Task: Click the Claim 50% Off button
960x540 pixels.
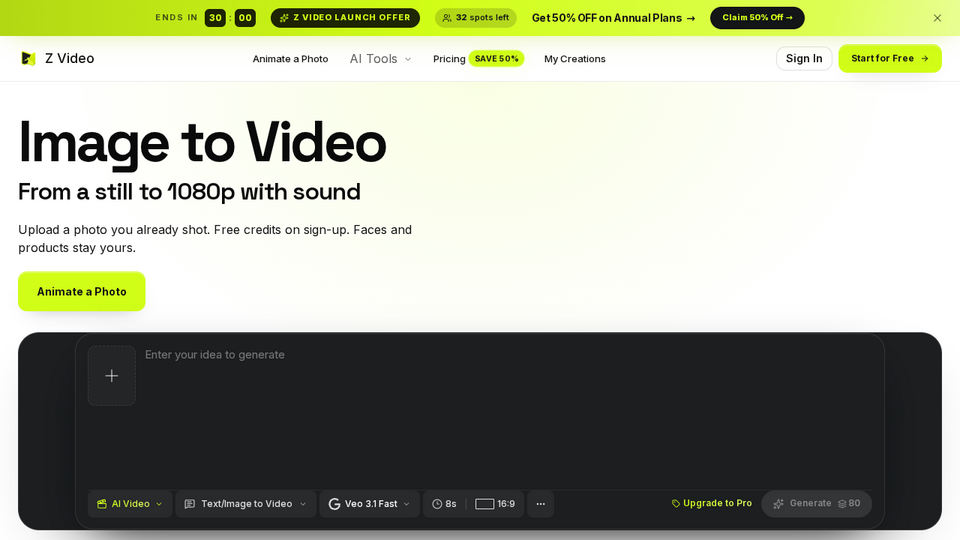Action: (x=757, y=18)
